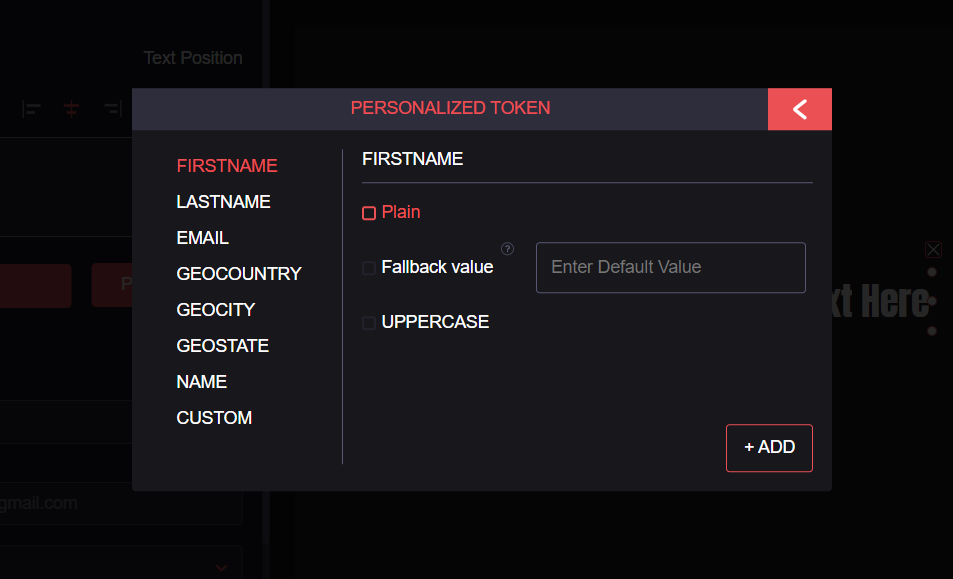Click the red back arrow button
This screenshot has height=579, width=953.
pyautogui.click(x=799, y=109)
